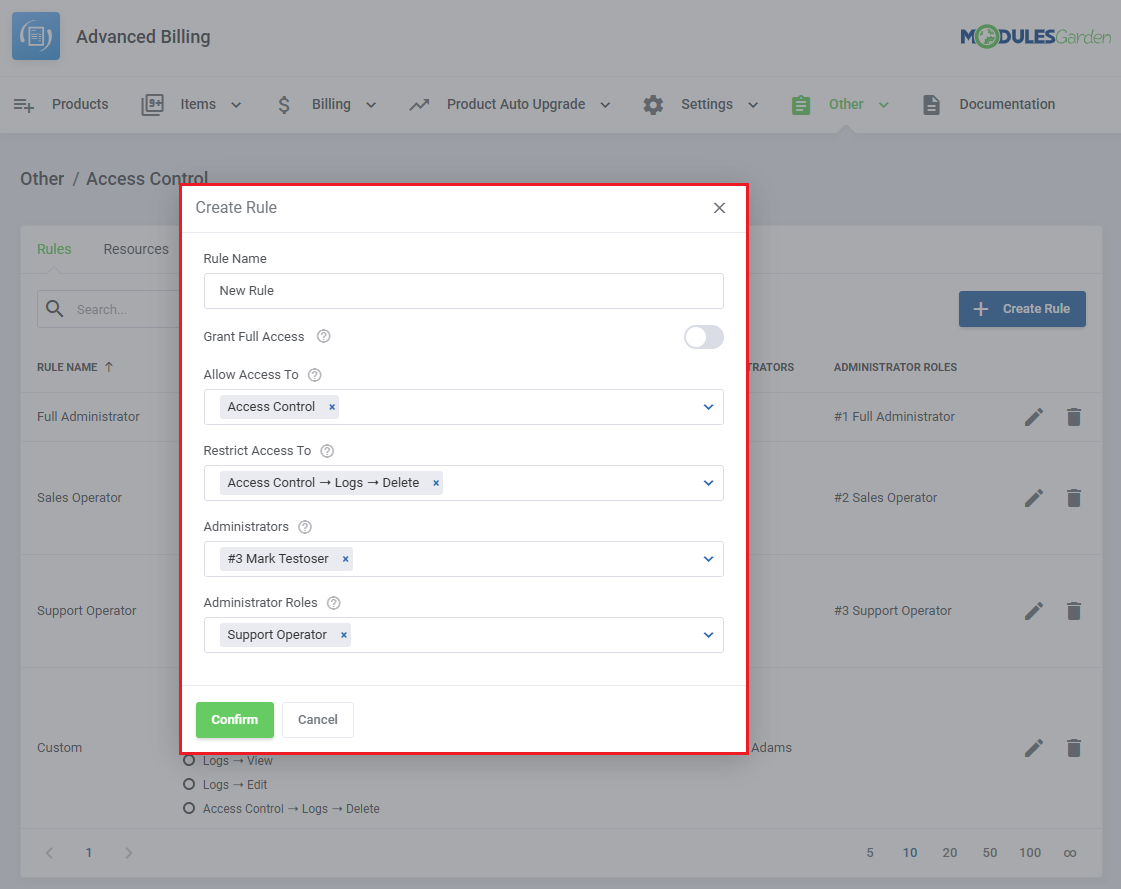The image size is (1121, 889).
Task: Confirm the new rule creation
Action: click(x=234, y=720)
